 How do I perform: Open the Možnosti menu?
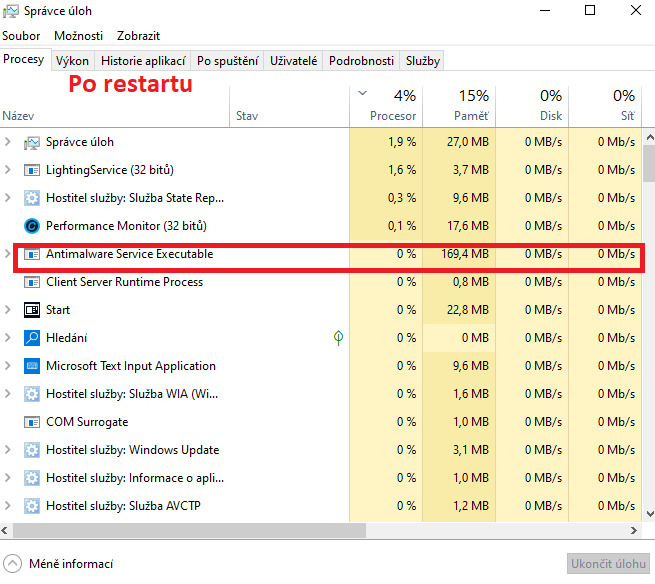78,36
